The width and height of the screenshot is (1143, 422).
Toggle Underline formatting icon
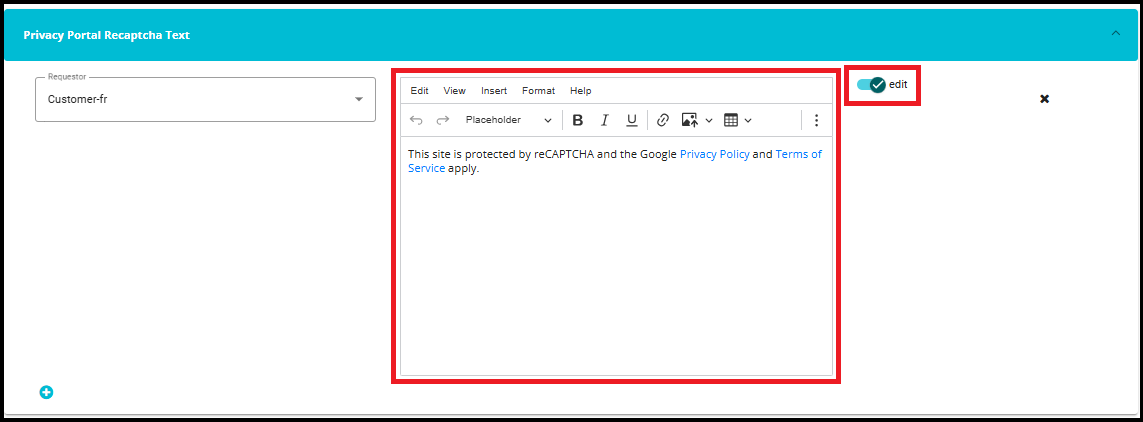(x=631, y=120)
